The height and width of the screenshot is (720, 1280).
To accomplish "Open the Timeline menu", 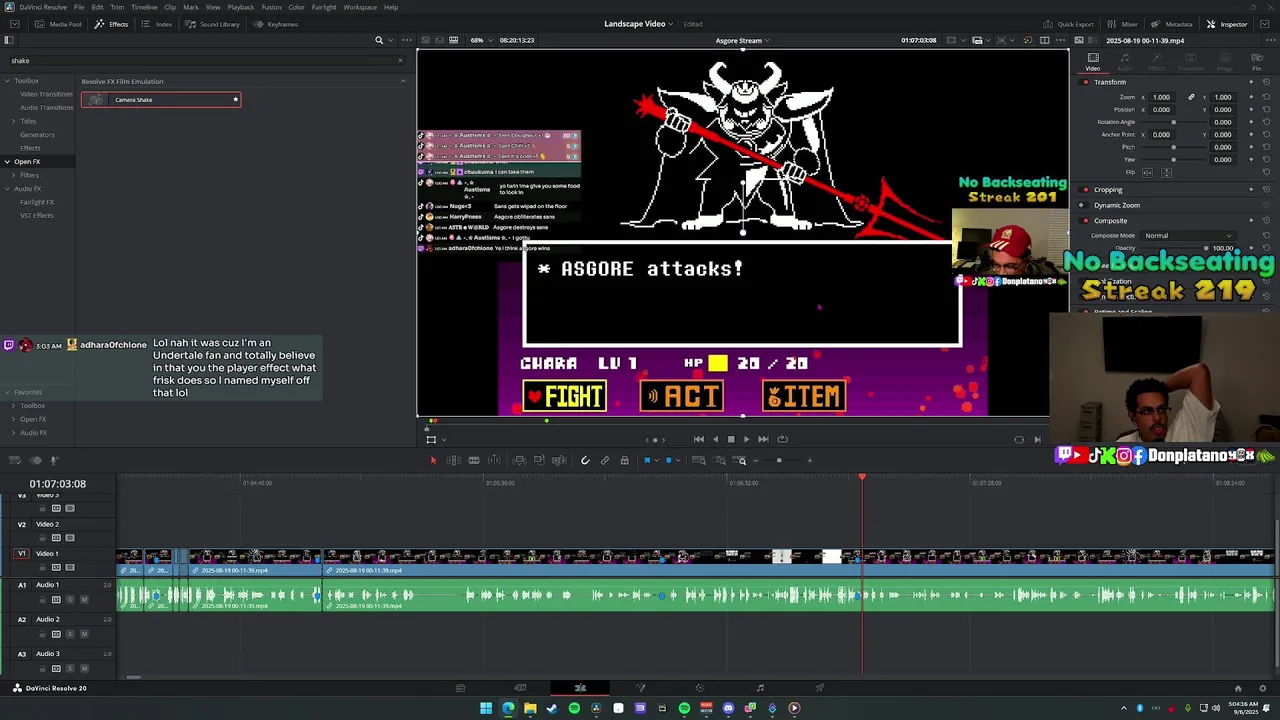I will 144,7.
